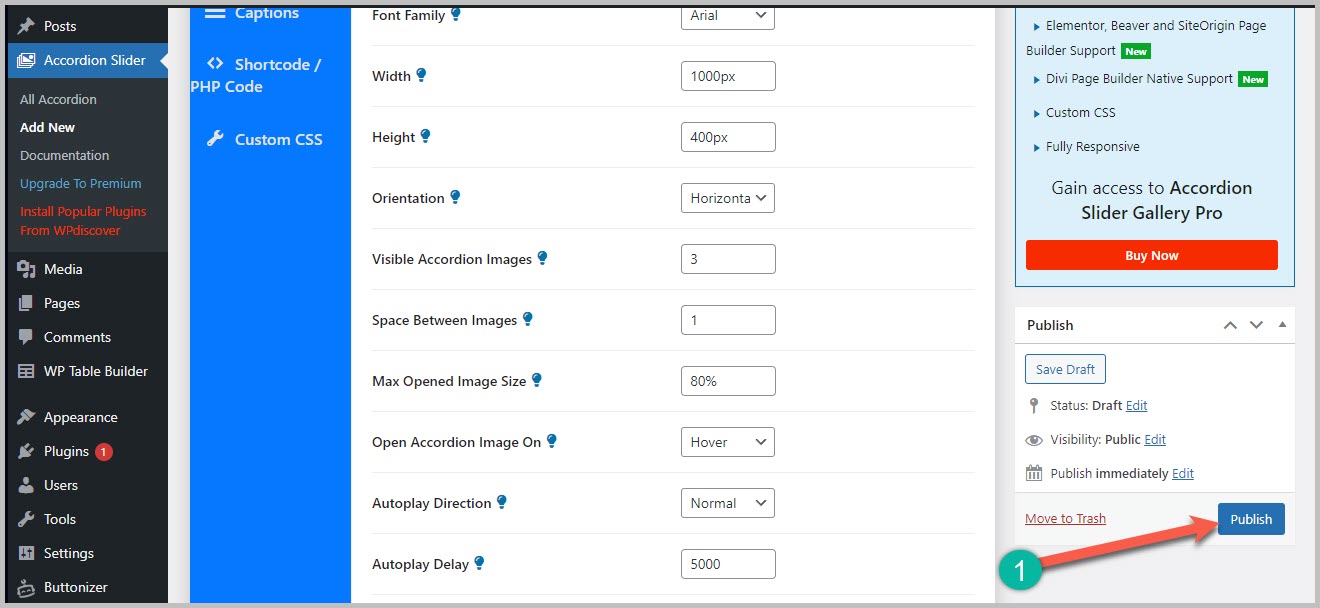Click the Space Between Images help bulb
This screenshot has height=608, width=1320.
pyautogui.click(x=528, y=319)
